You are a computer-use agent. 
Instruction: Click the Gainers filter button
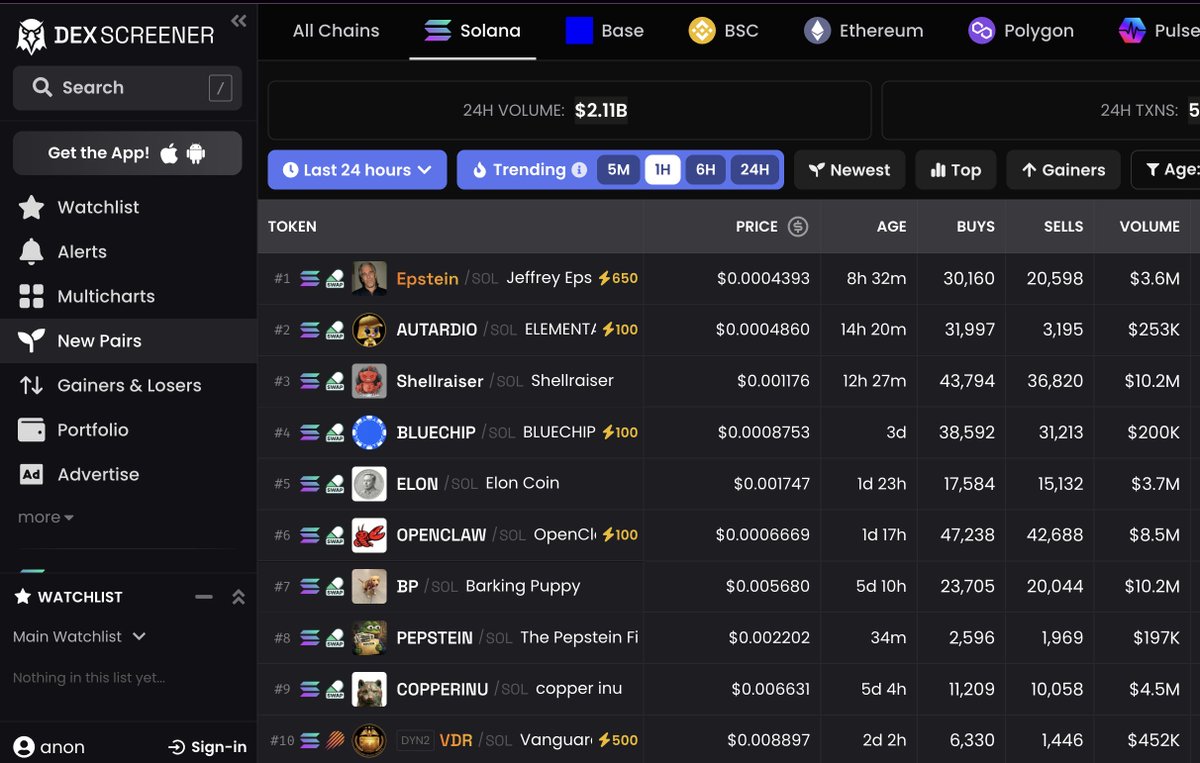click(x=1063, y=170)
